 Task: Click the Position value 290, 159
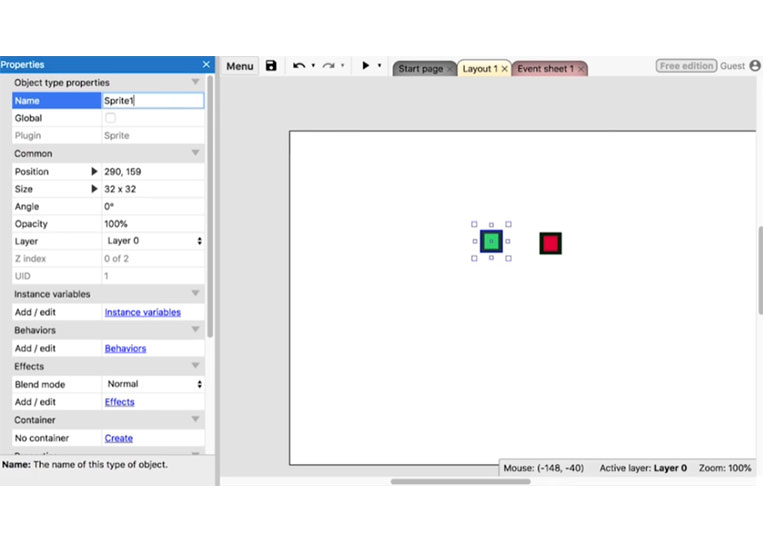coord(123,171)
